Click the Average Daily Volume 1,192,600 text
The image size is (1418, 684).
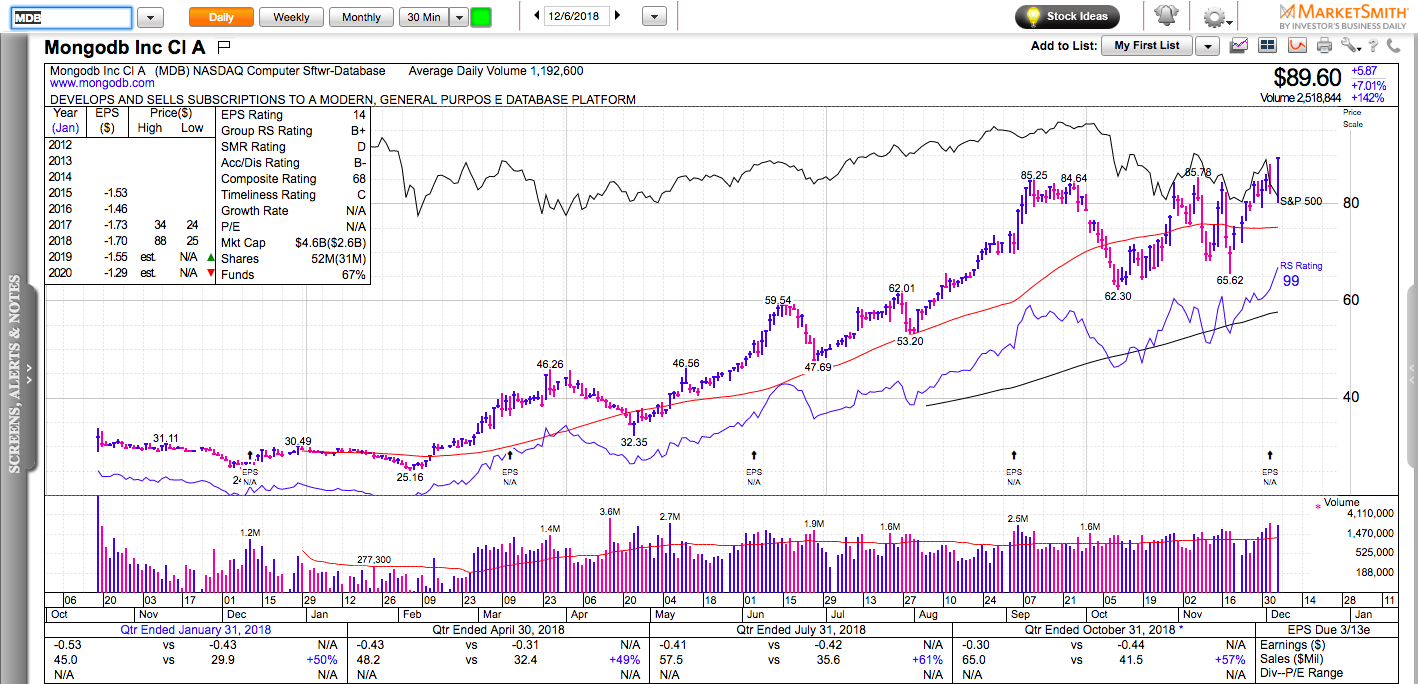coord(496,71)
